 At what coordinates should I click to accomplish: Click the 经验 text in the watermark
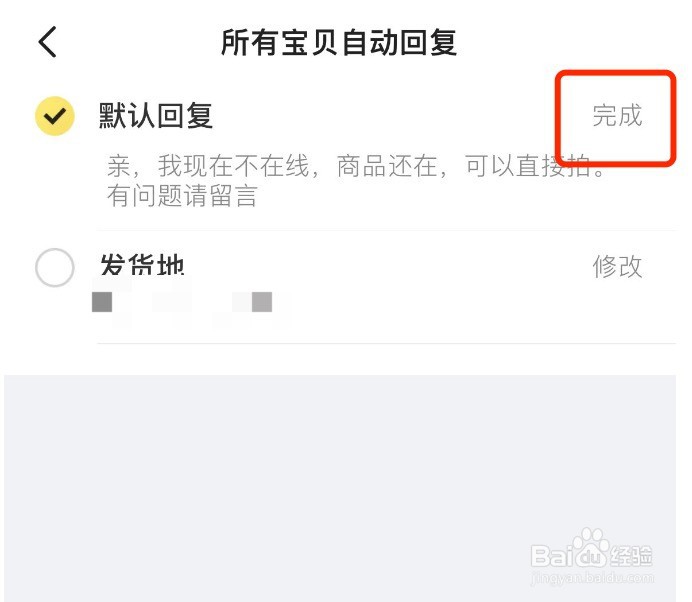[631, 555]
